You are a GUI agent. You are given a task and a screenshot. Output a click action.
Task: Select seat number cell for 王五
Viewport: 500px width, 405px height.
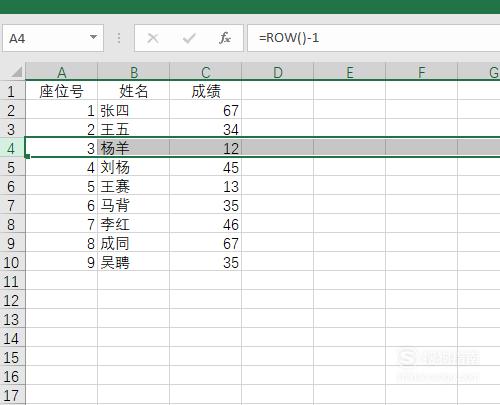point(62,129)
